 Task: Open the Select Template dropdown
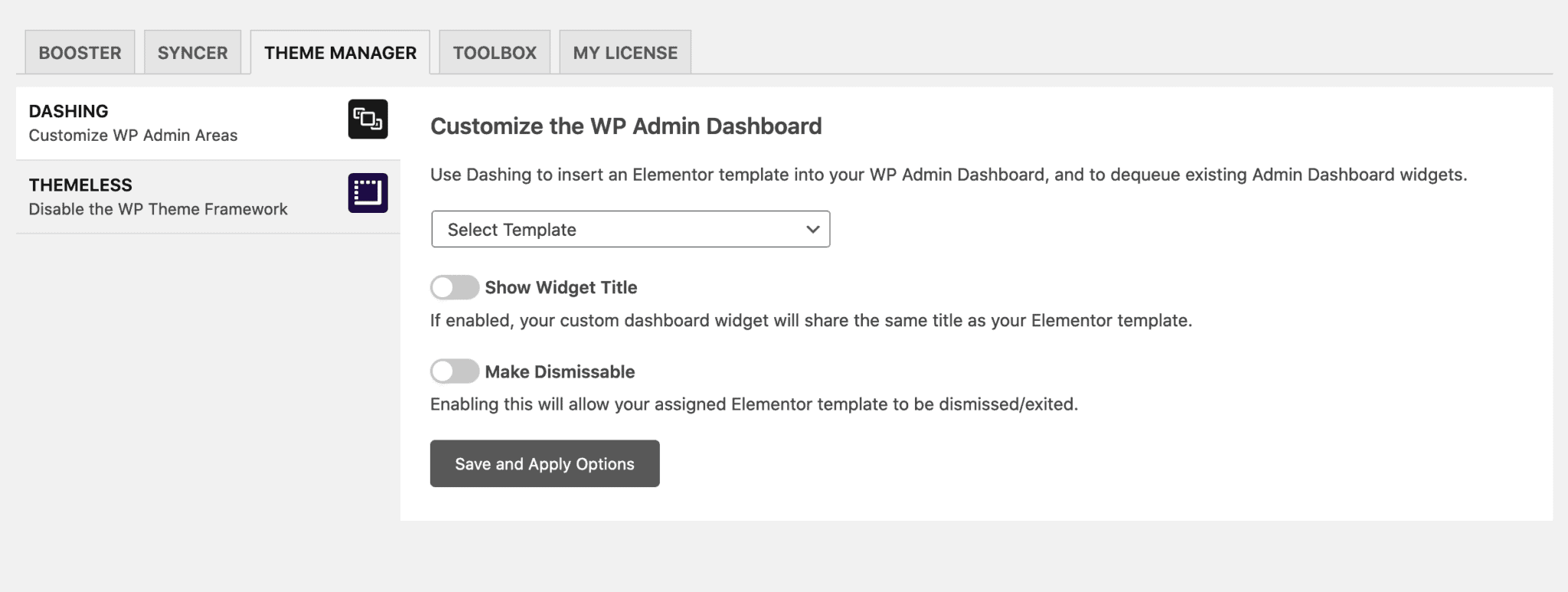coord(629,230)
